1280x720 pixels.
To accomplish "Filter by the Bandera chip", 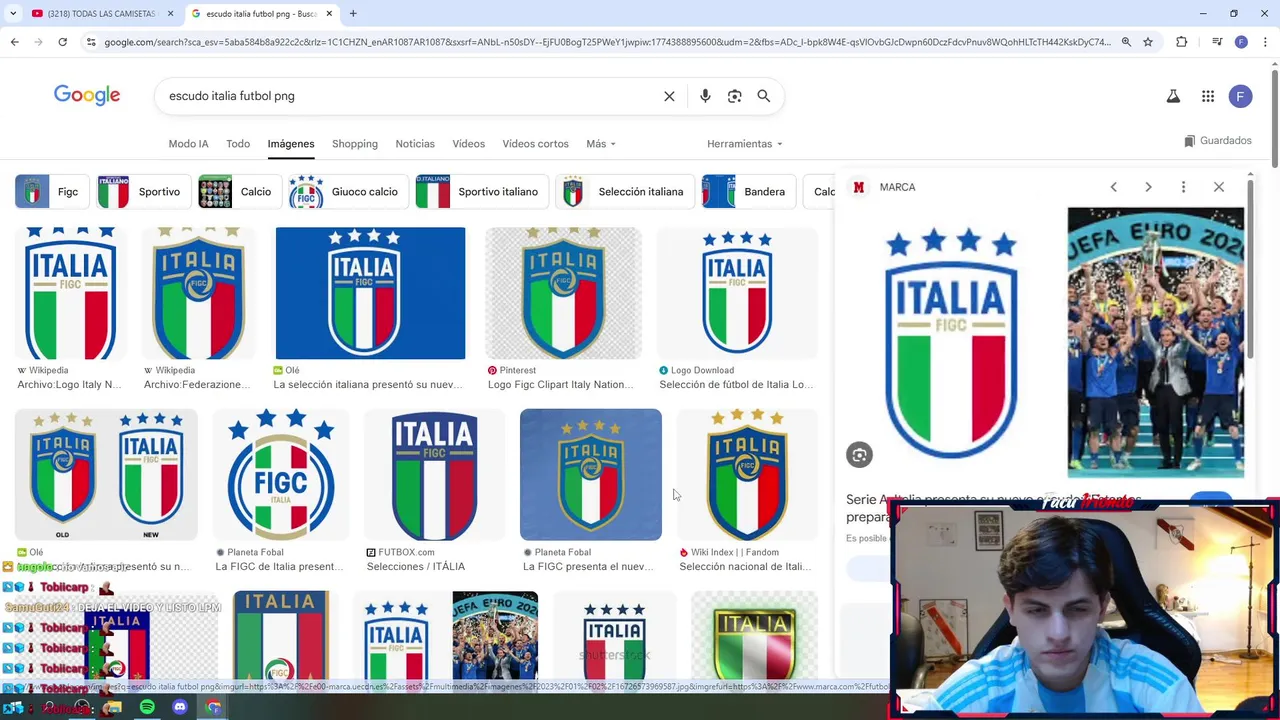I will coord(749,191).
